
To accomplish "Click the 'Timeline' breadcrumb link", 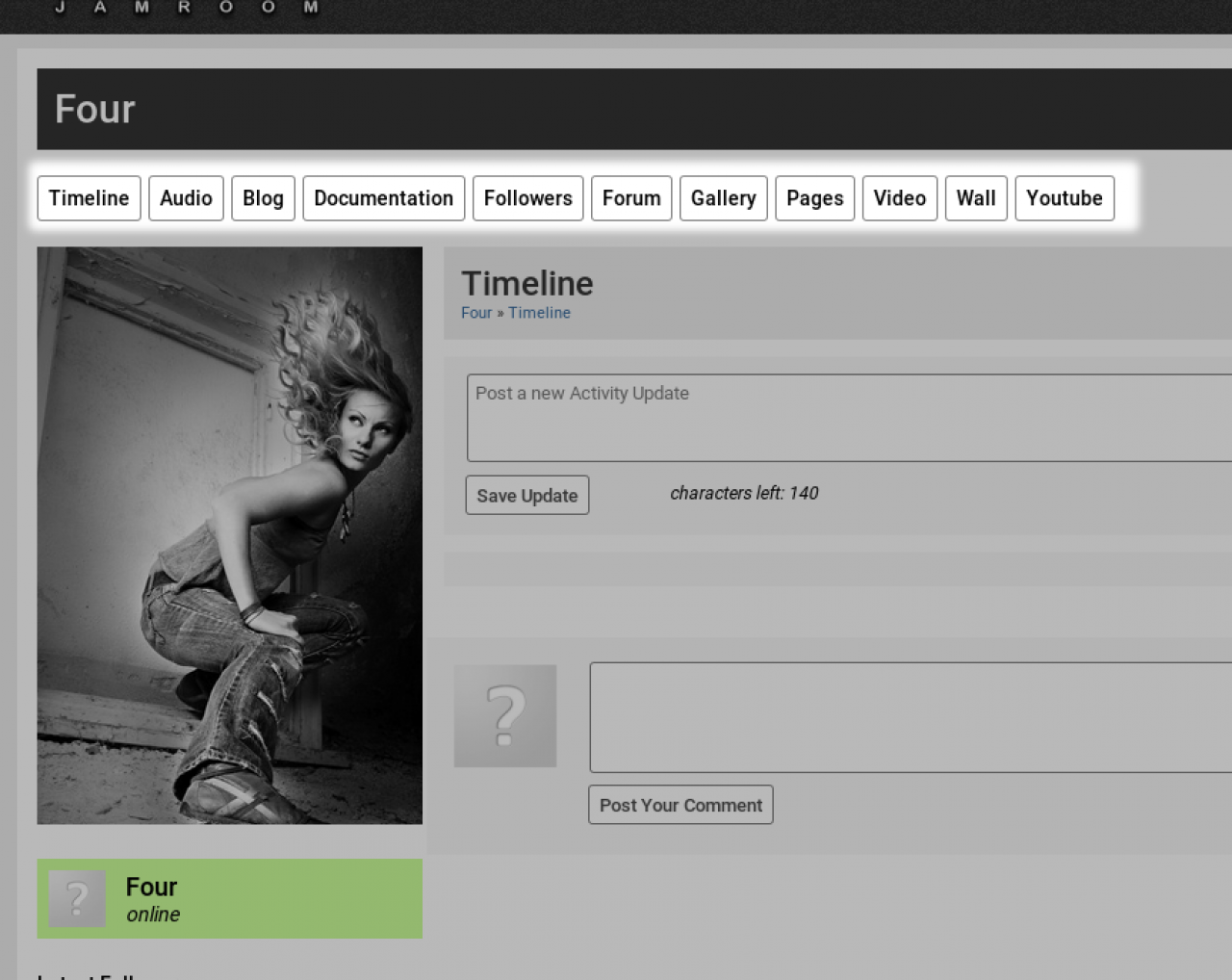I will (x=539, y=313).
